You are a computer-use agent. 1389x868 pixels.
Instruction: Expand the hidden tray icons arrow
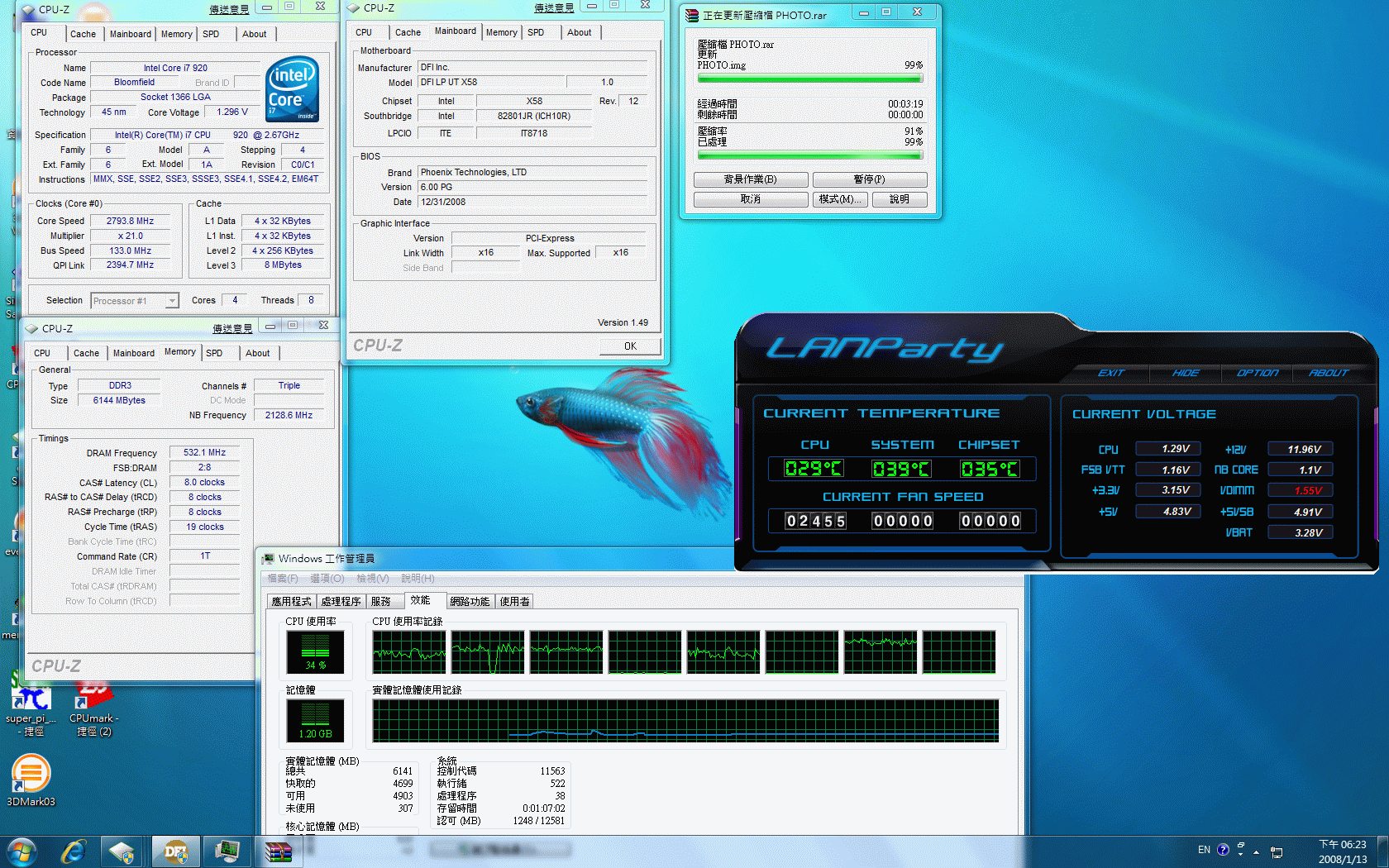click(x=1257, y=851)
